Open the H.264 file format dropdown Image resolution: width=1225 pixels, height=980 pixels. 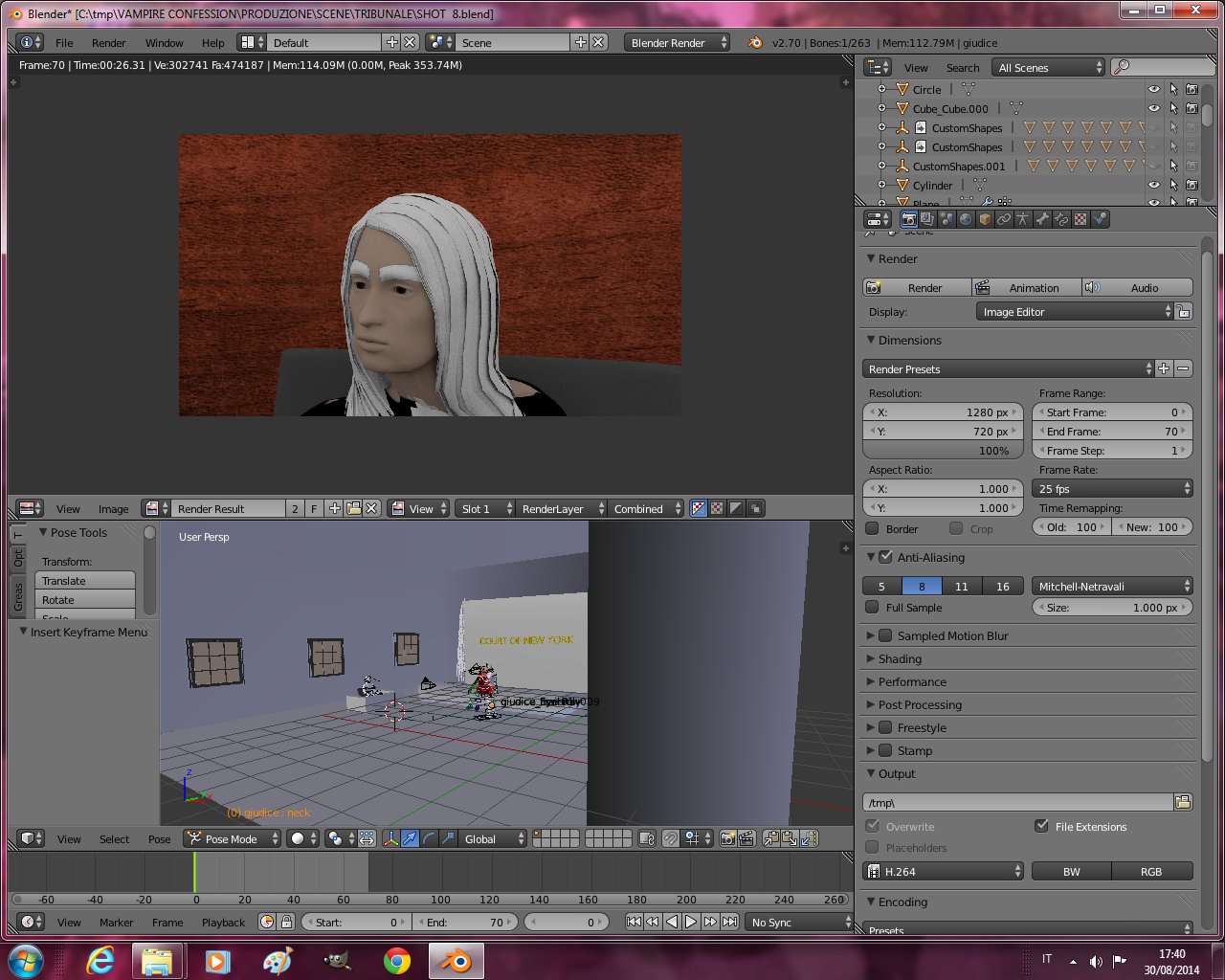pos(944,871)
